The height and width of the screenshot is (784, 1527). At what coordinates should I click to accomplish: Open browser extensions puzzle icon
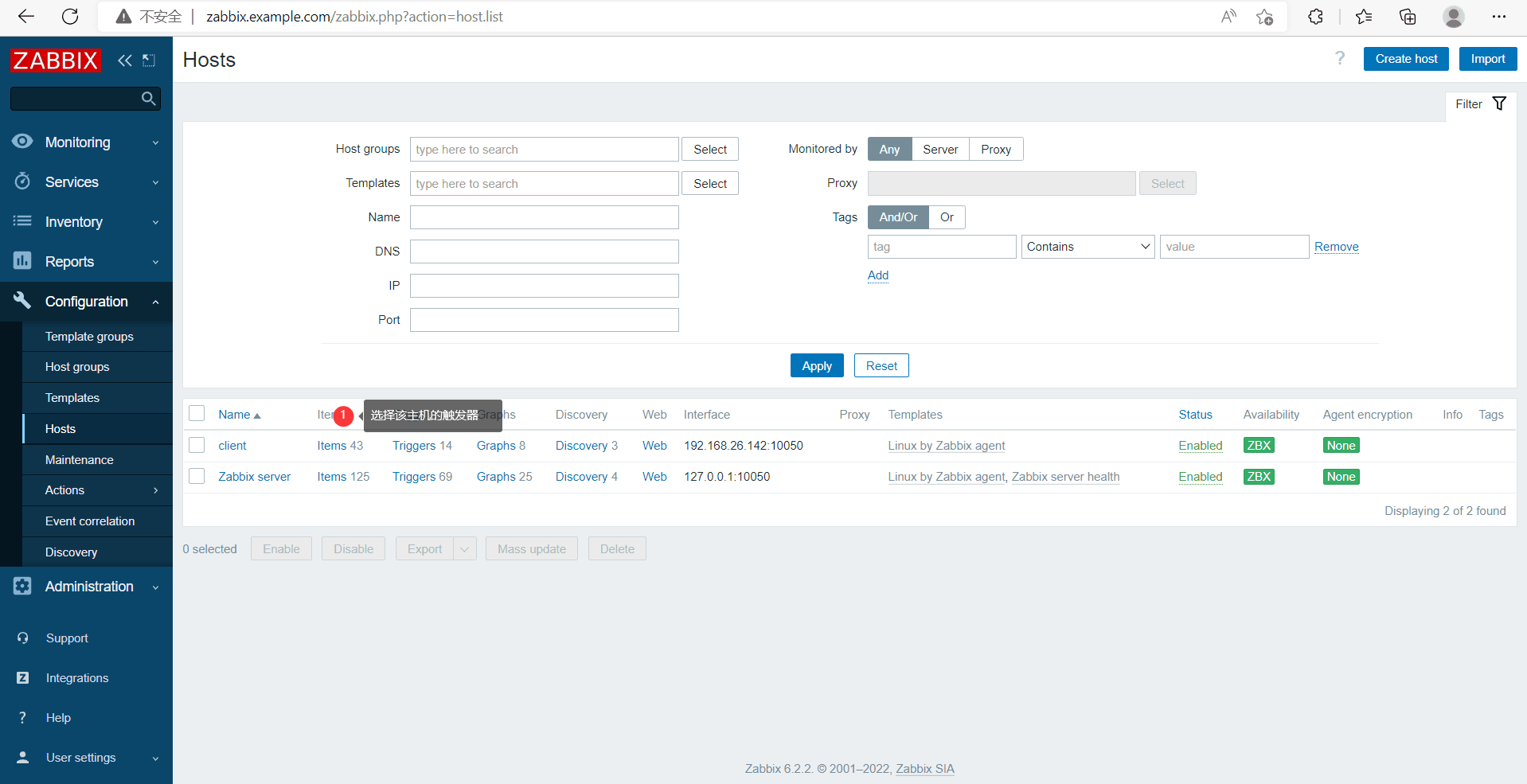(1315, 17)
